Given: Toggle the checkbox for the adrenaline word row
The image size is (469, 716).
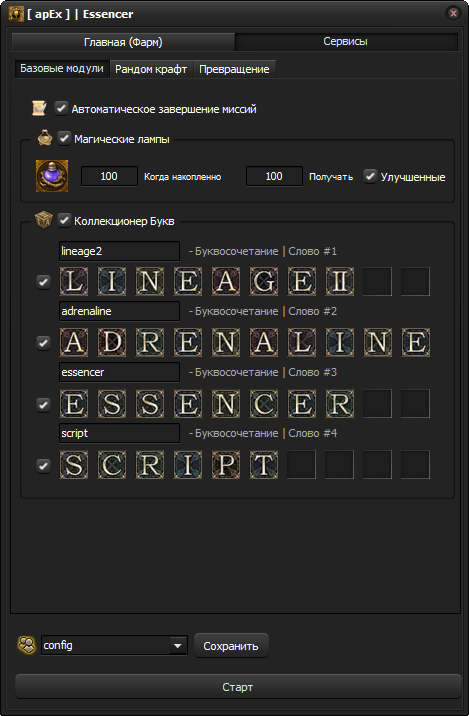Looking at the screenshot, I should (43, 342).
